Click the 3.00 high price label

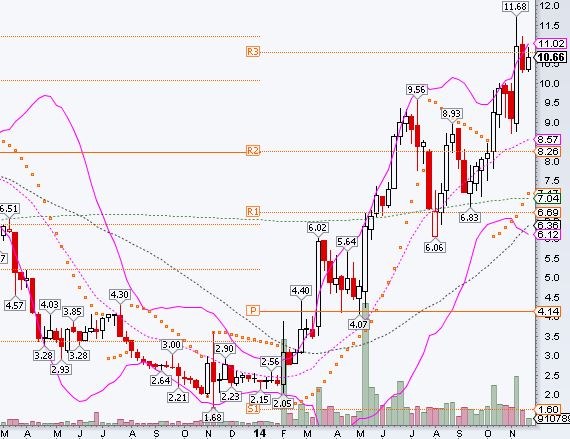click(x=171, y=344)
